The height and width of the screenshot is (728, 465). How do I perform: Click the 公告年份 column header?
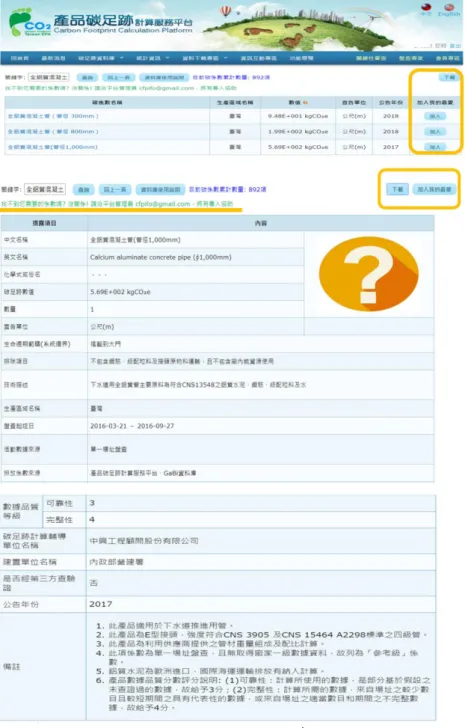click(391, 103)
